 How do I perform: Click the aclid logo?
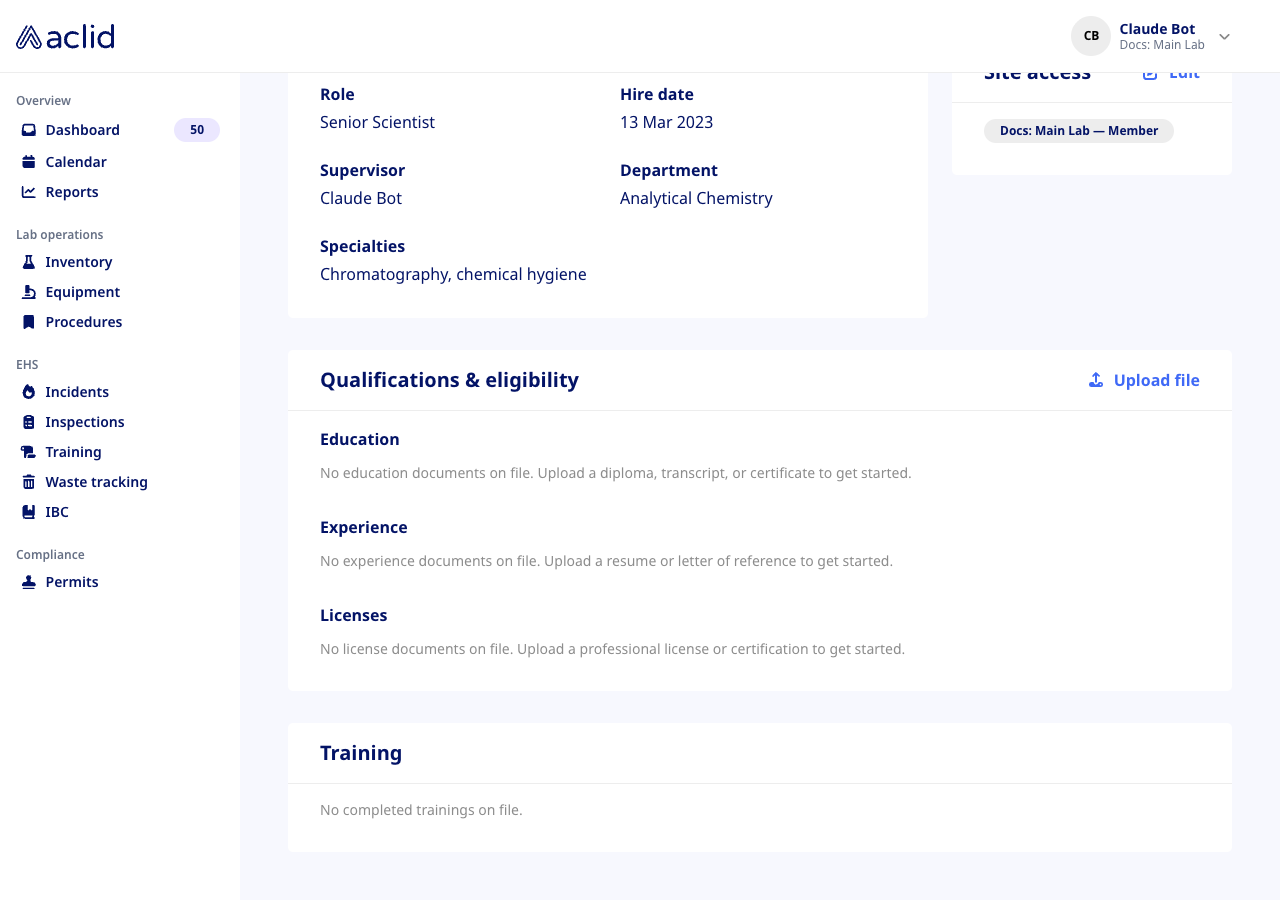point(65,37)
